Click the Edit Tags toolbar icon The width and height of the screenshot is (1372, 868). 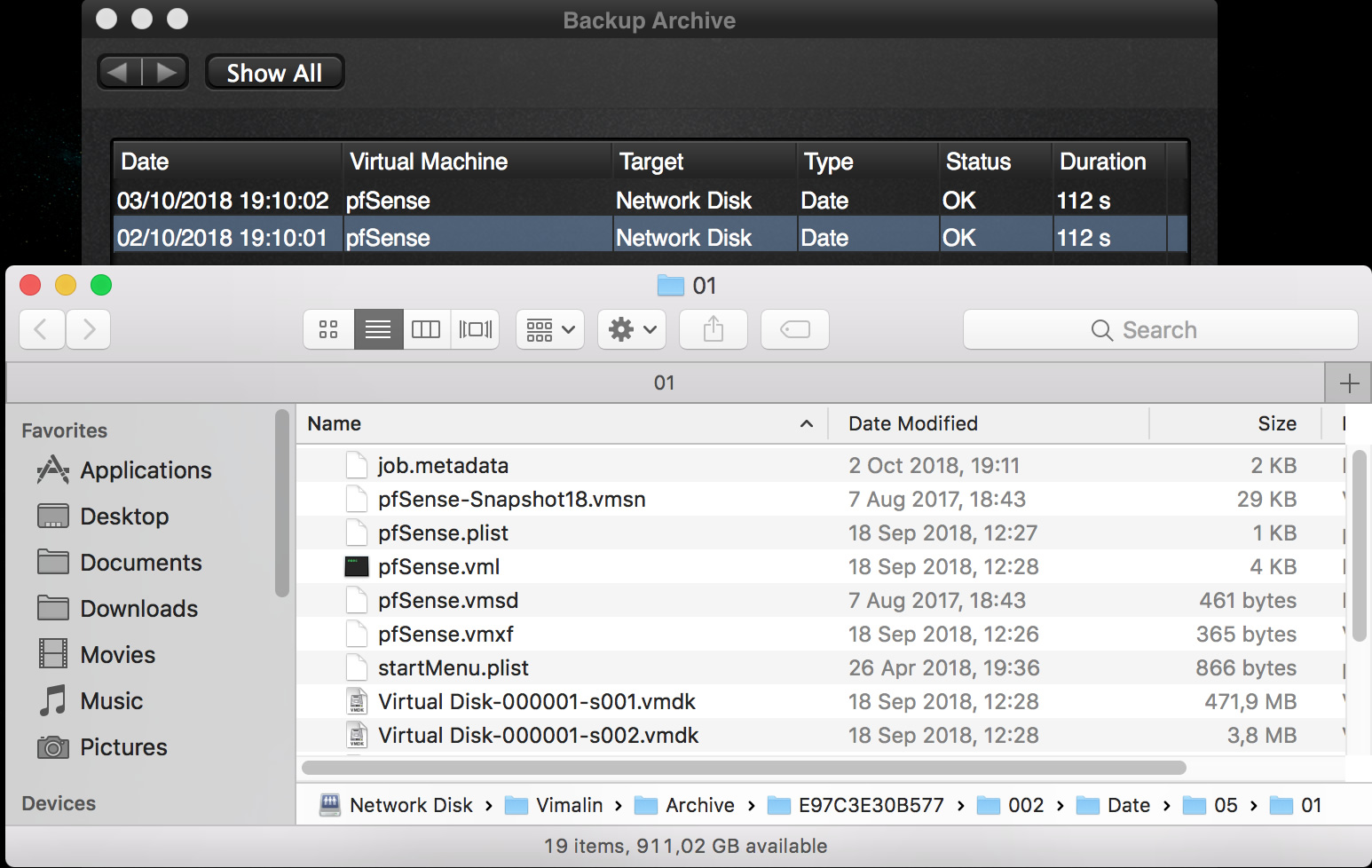pos(795,329)
